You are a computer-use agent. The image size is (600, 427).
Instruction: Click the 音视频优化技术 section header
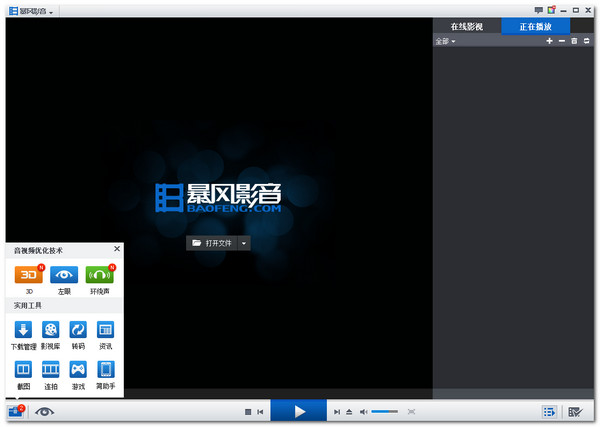point(38,251)
